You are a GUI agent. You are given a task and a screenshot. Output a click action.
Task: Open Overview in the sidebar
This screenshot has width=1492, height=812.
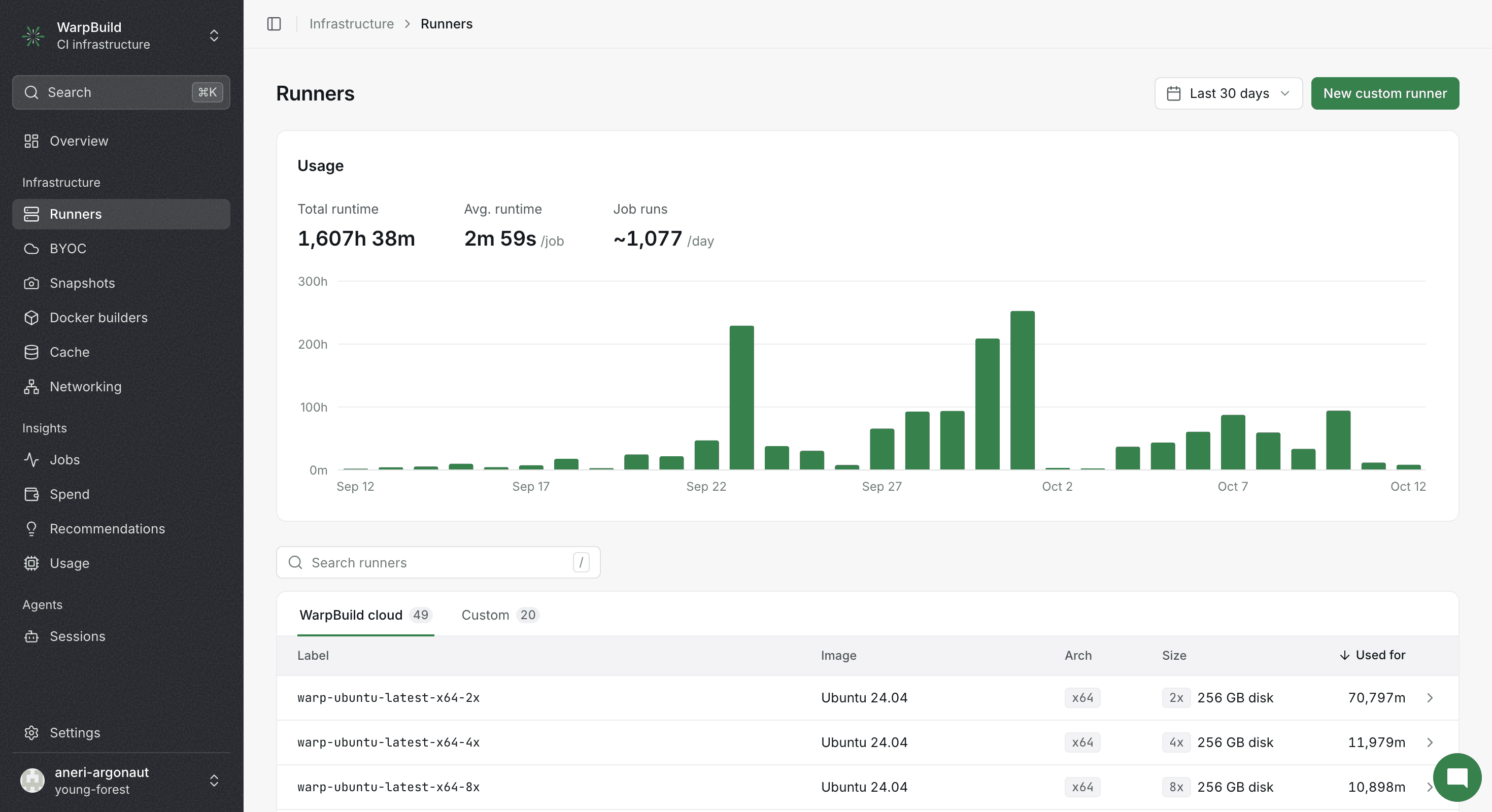(x=121, y=141)
